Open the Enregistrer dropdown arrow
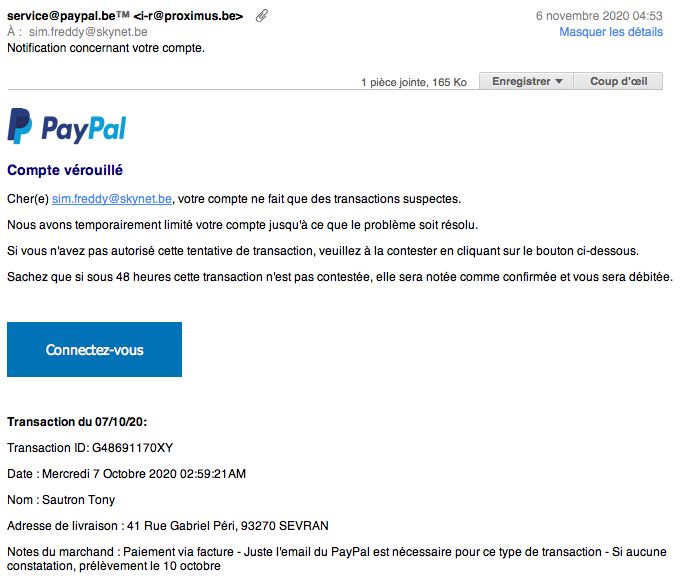 point(559,81)
